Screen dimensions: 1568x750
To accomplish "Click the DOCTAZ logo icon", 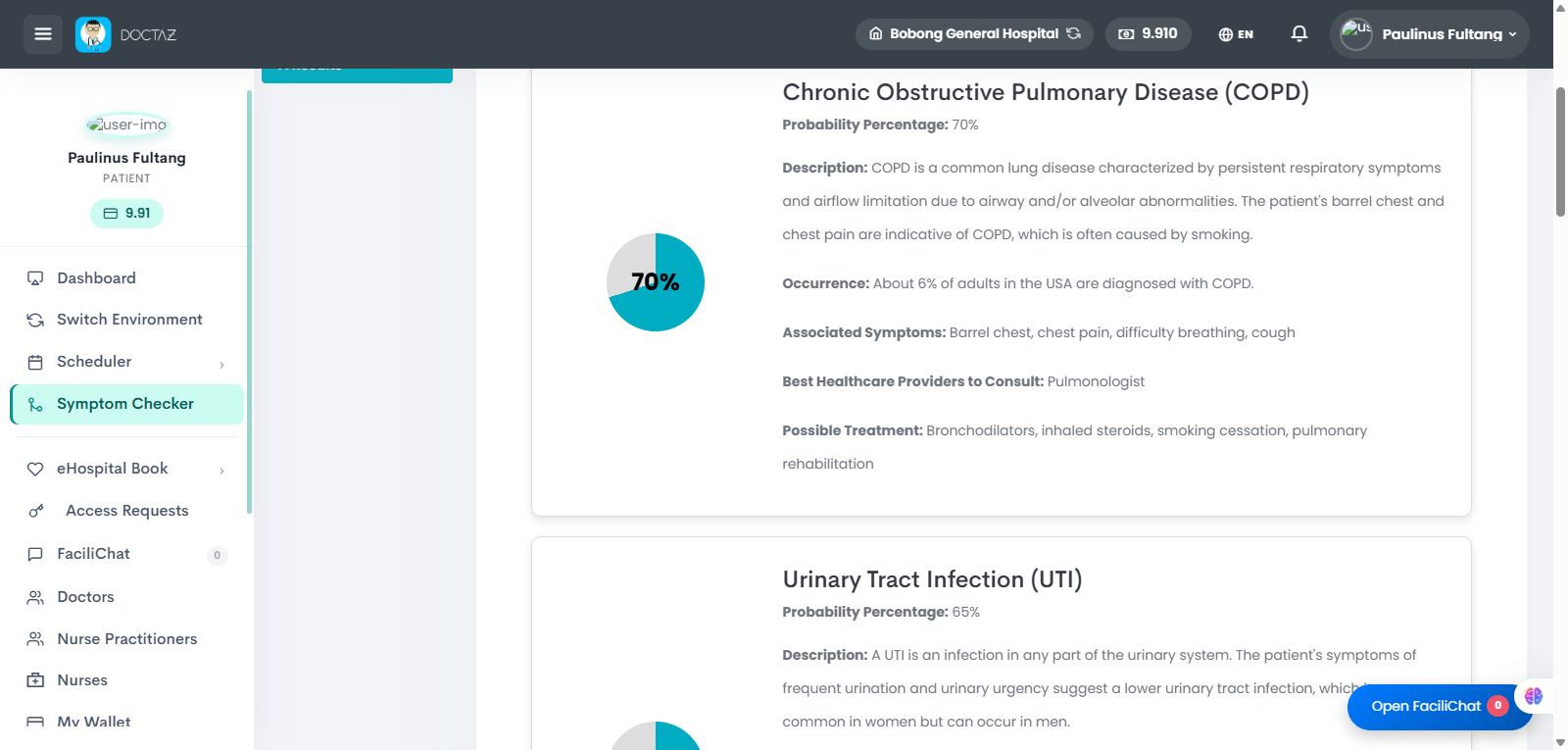I will (x=93, y=34).
